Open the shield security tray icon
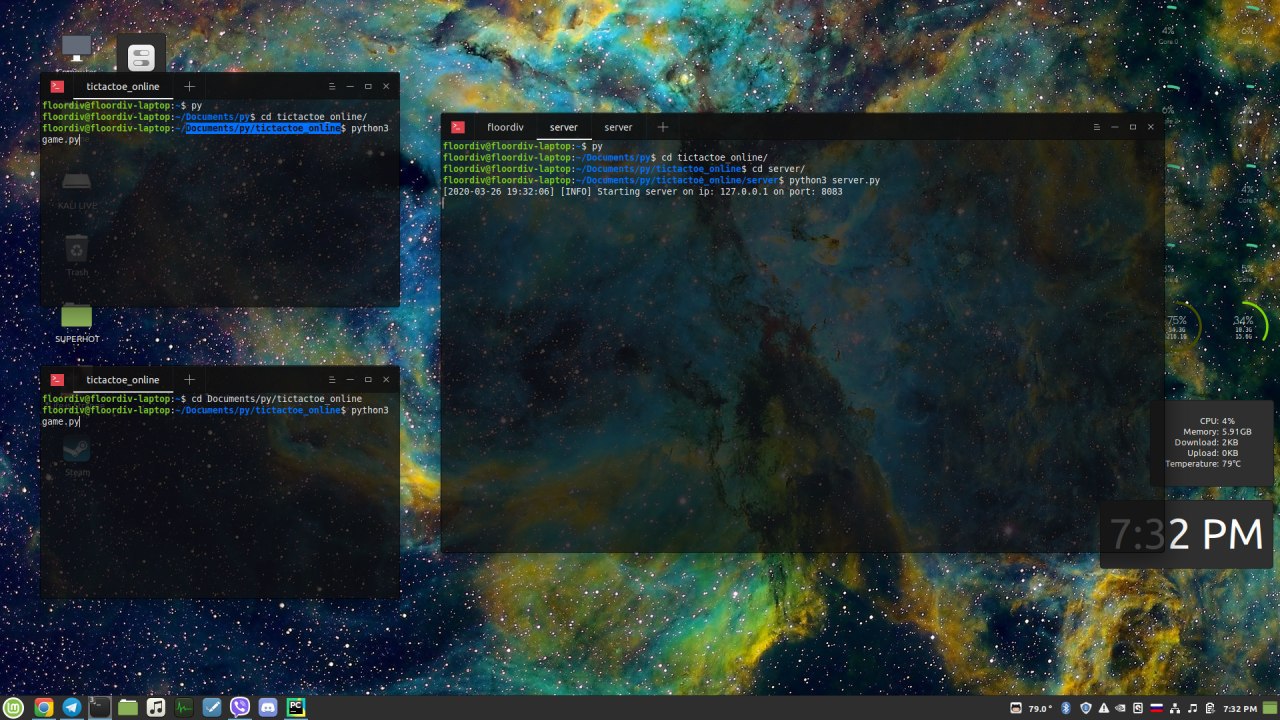 coord(1086,708)
